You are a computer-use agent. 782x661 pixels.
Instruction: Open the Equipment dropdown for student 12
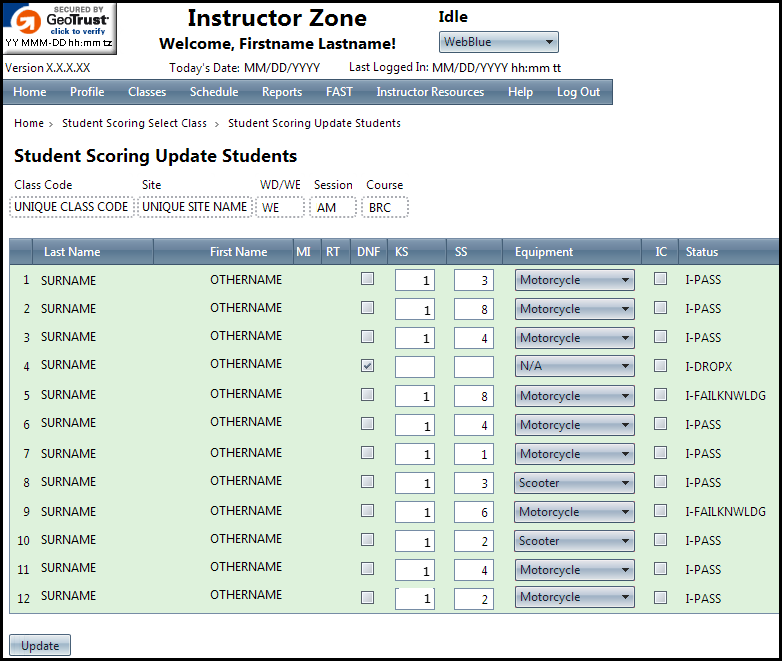pos(575,597)
